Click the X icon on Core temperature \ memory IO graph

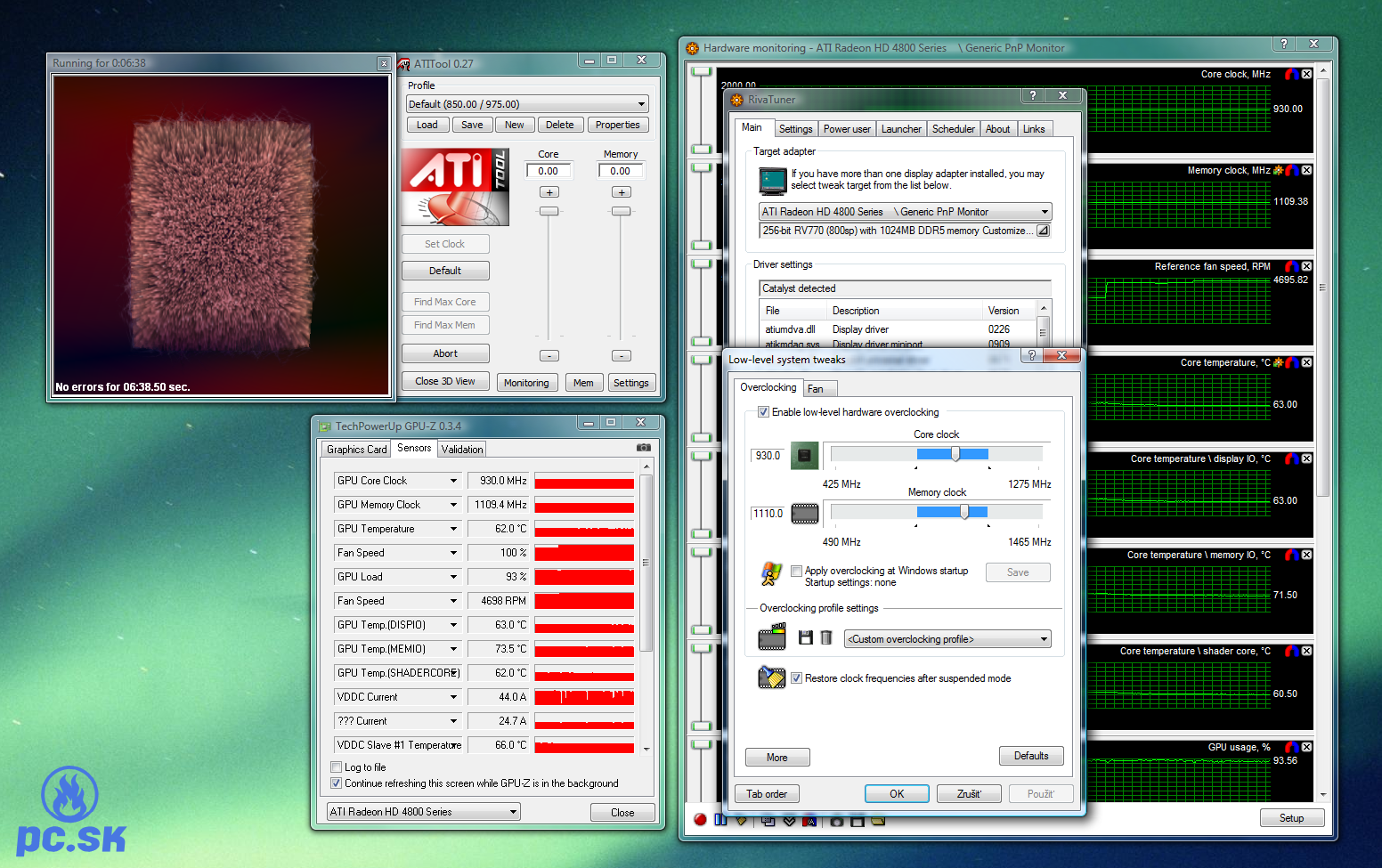(x=1306, y=555)
